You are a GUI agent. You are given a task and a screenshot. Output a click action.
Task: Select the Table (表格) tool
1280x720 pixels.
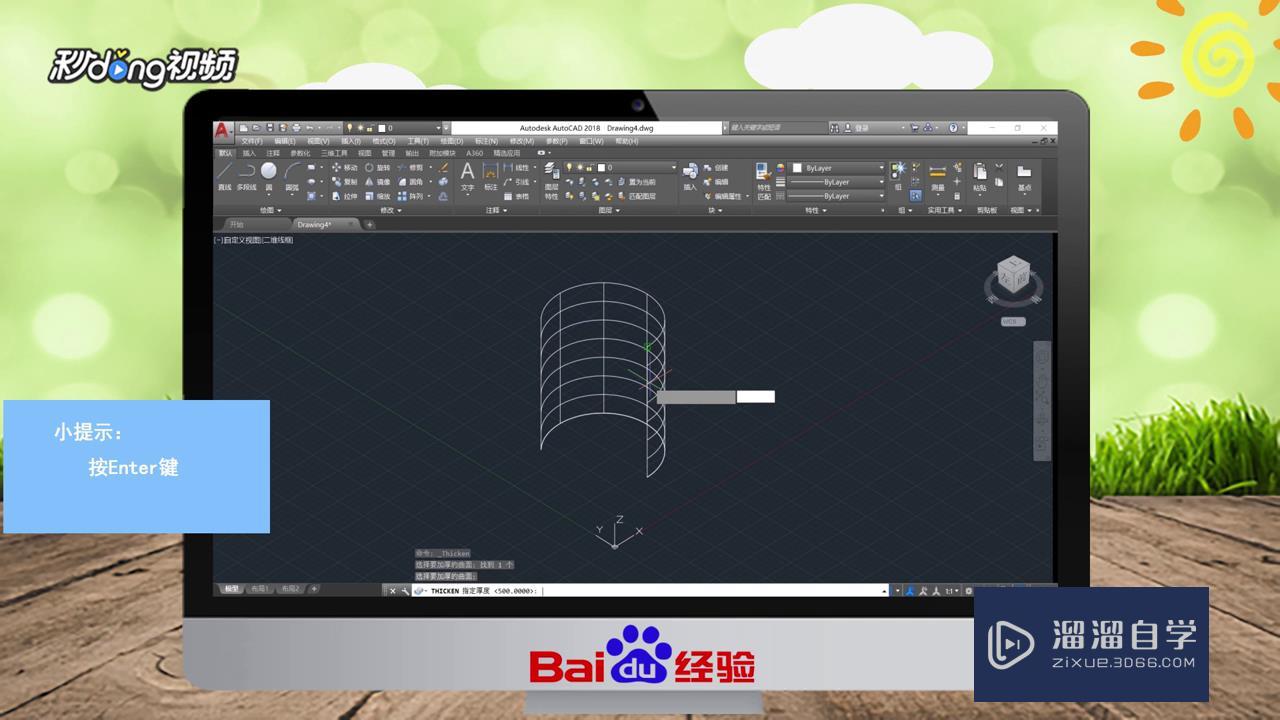tap(518, 197)
